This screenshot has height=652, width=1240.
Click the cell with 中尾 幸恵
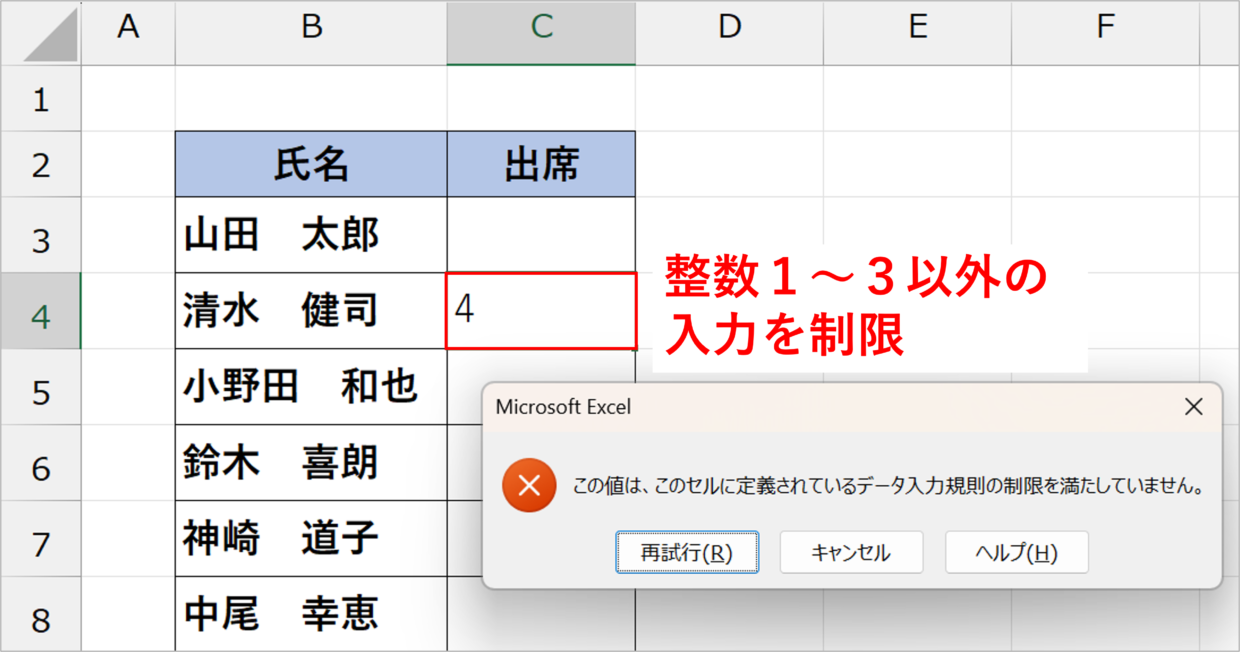click(311, 614)
